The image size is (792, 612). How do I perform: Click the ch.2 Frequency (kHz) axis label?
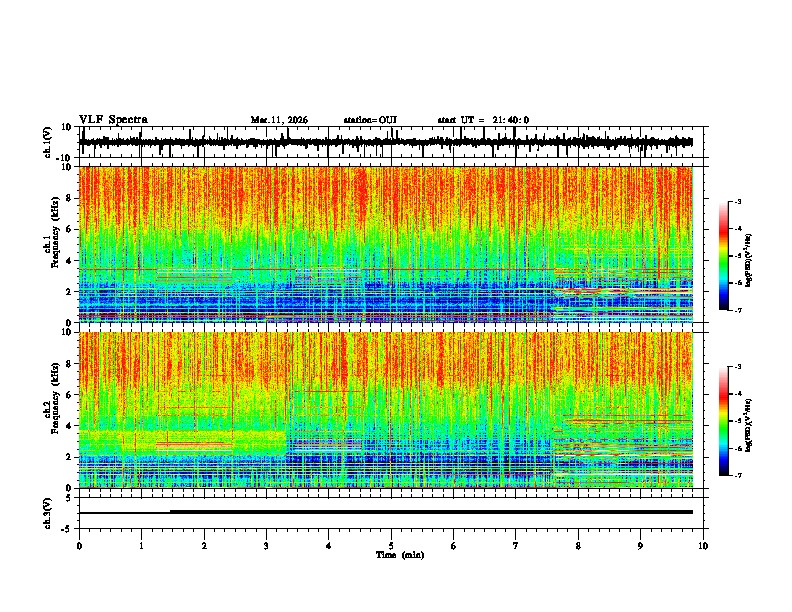54,398
